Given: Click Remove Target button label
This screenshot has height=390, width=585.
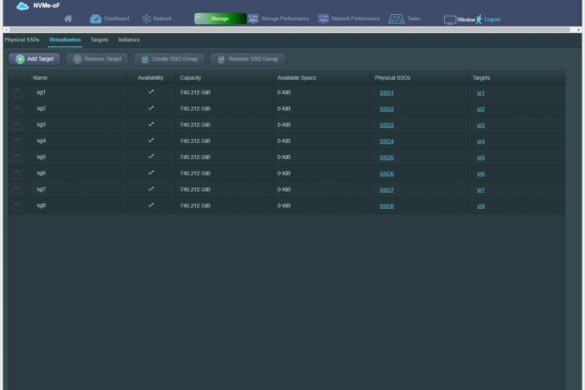Looking at the screenshot, I should point(103,59).
